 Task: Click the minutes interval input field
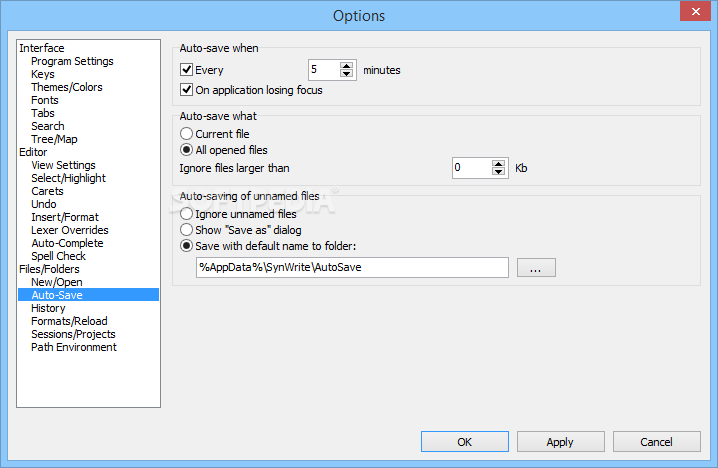(324, 70)
